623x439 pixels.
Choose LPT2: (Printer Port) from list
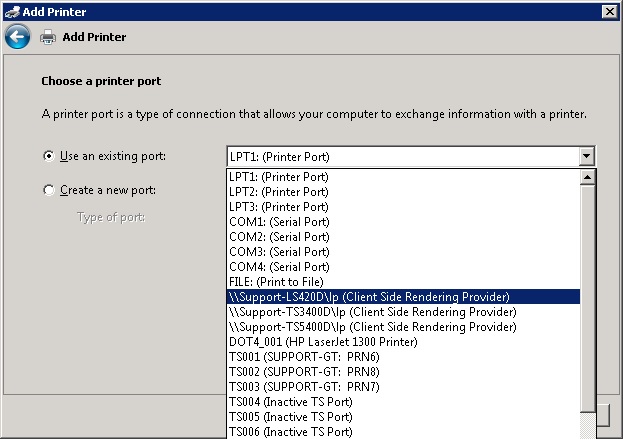[278, 192]
